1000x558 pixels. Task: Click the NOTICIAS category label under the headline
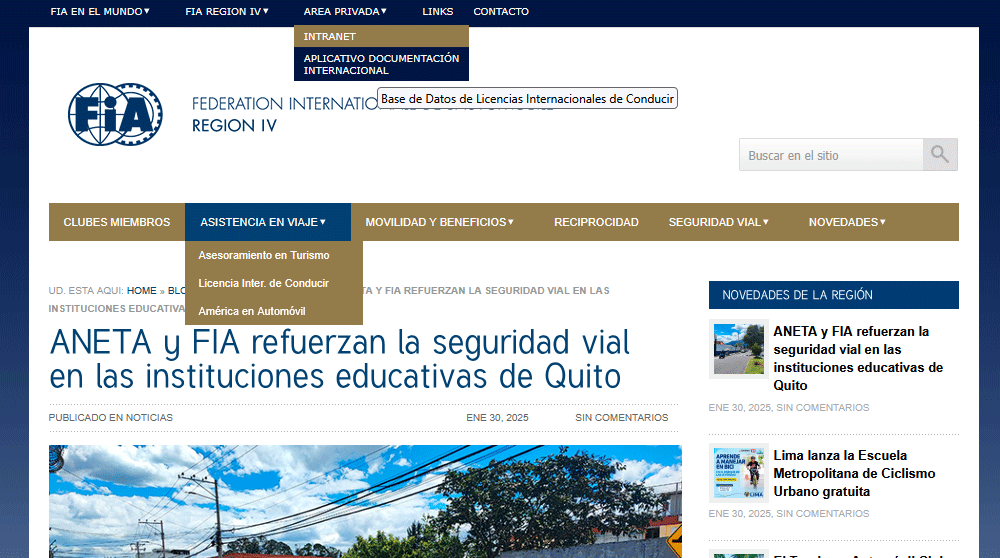pos(149,418)
